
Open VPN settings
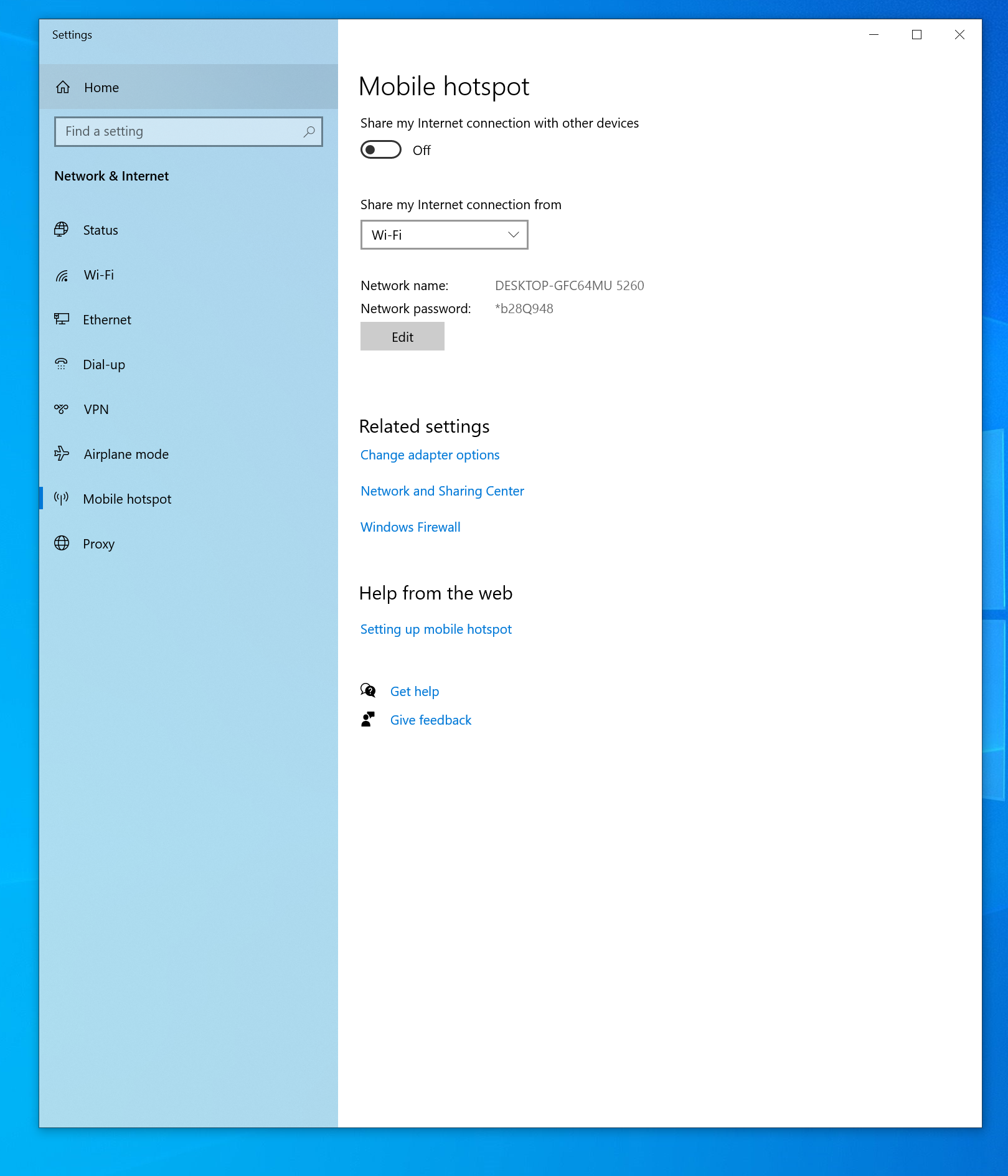[189, 409]
